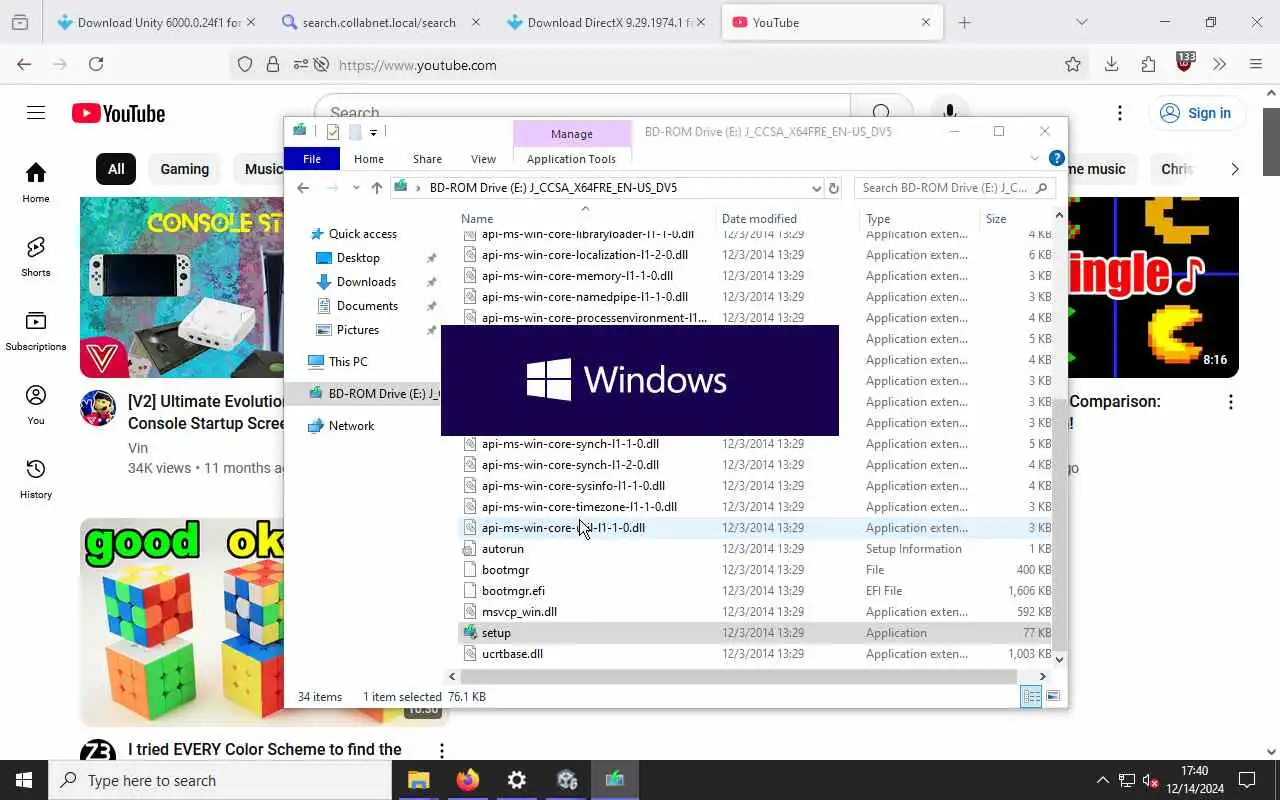Show hidden system tray icons
This screenshot has height=800, width=1280.
click(1103, 780)
